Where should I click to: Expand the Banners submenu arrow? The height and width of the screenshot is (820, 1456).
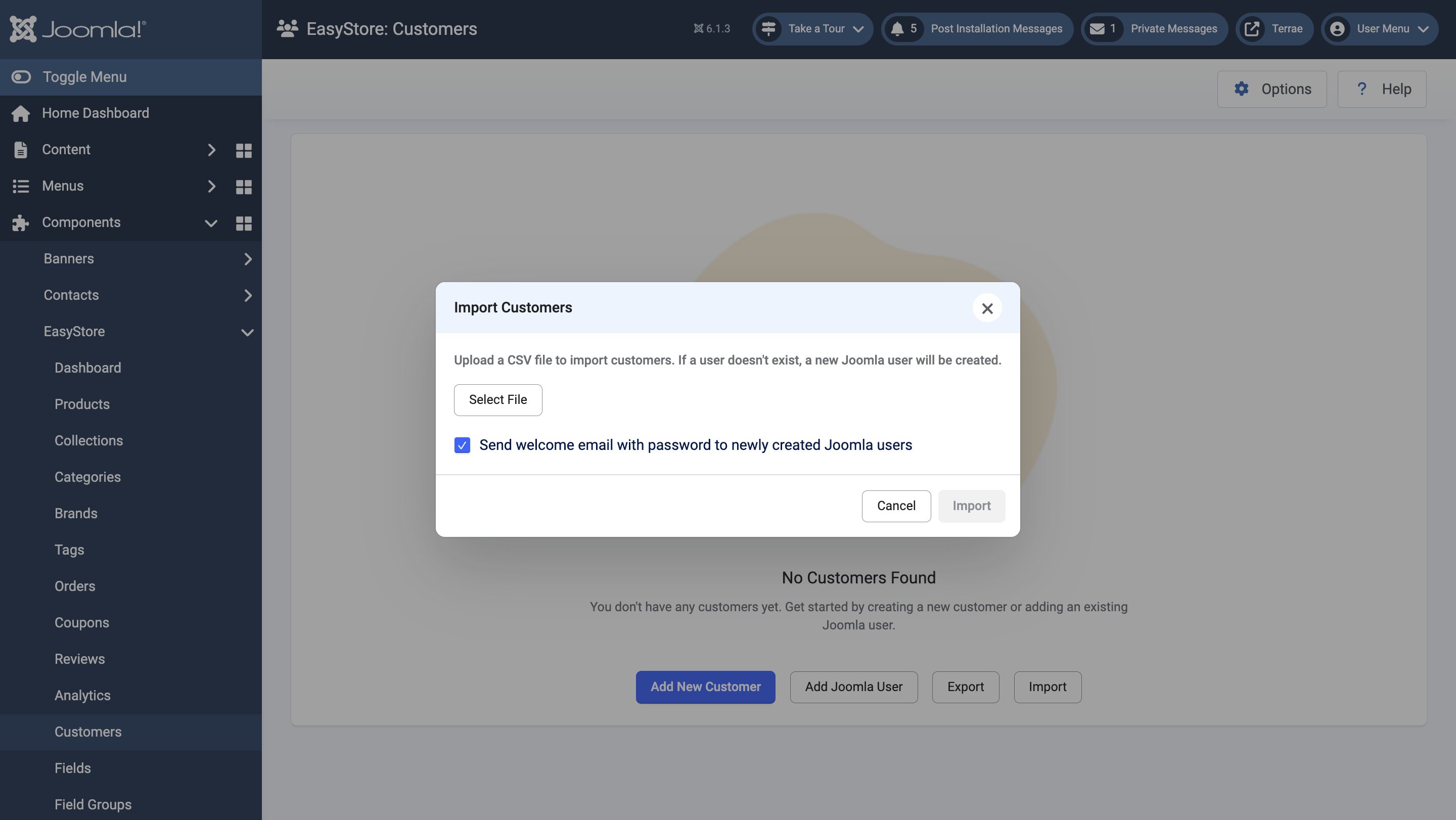pos(248,259)
